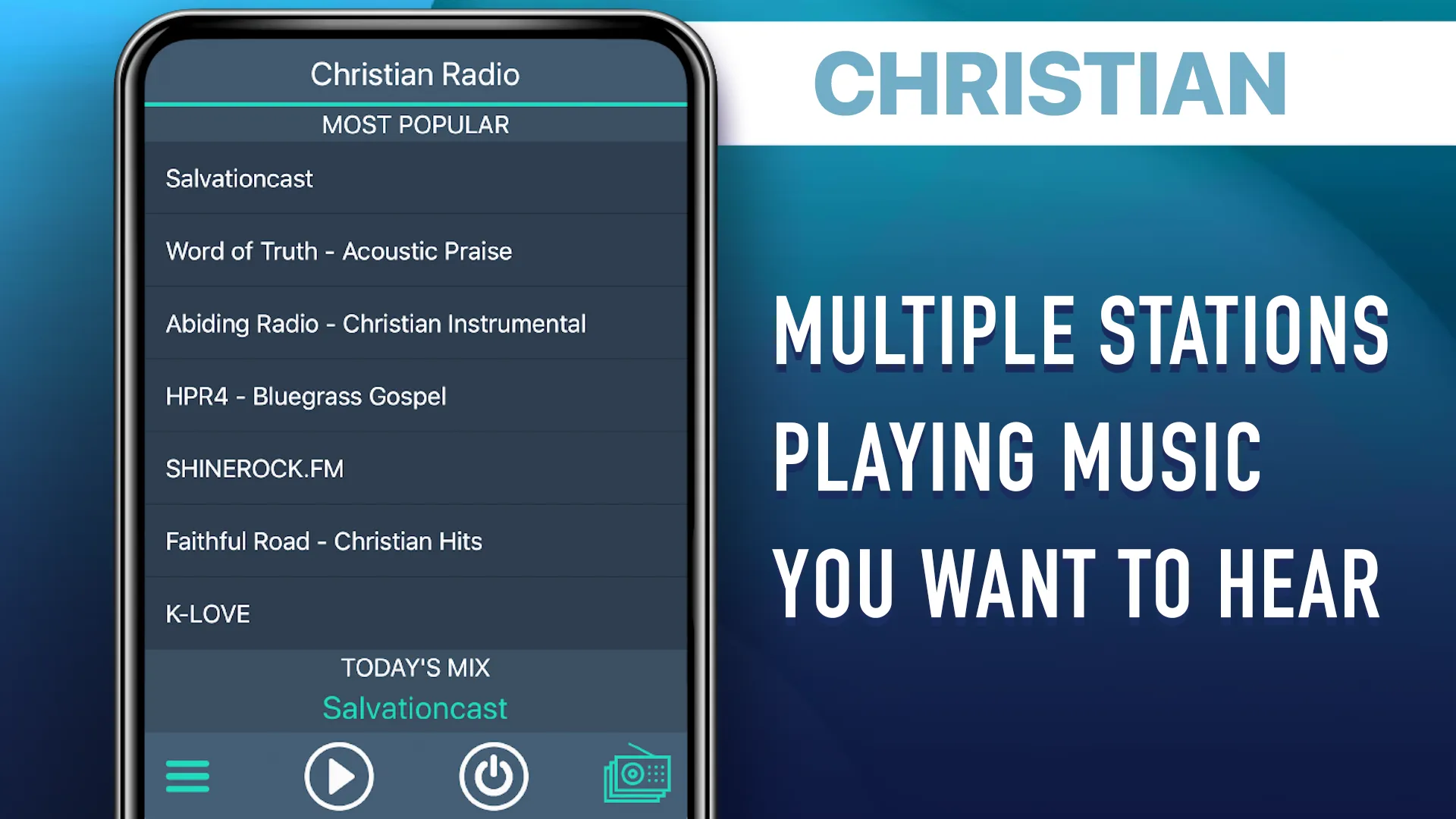Tap HPR4 - Bluegrass Gospel station
The image size is (1456, 819).
pos(414,396)
